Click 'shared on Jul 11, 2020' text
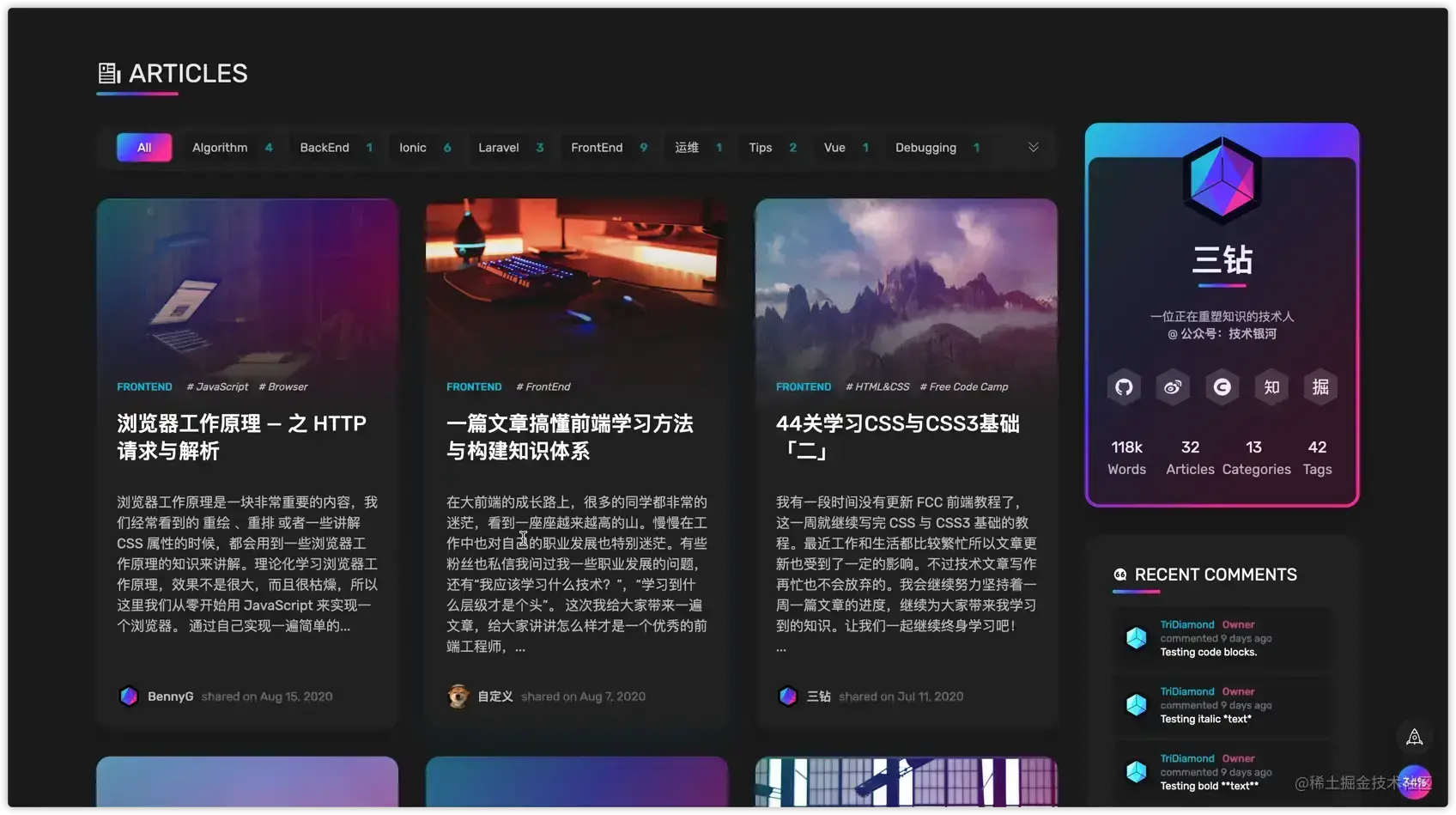Image resolution: width=1456 pixels, height=815 pixels. (901, 696)
